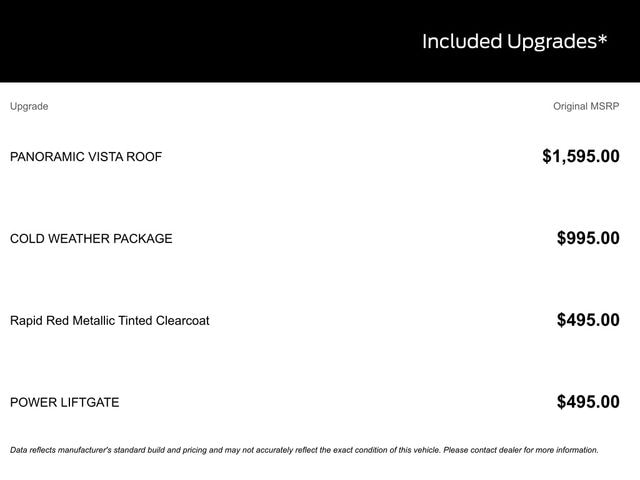Click the $1,595.00 price
This screenshot has height=480, width=640.
tap(580, 156)
